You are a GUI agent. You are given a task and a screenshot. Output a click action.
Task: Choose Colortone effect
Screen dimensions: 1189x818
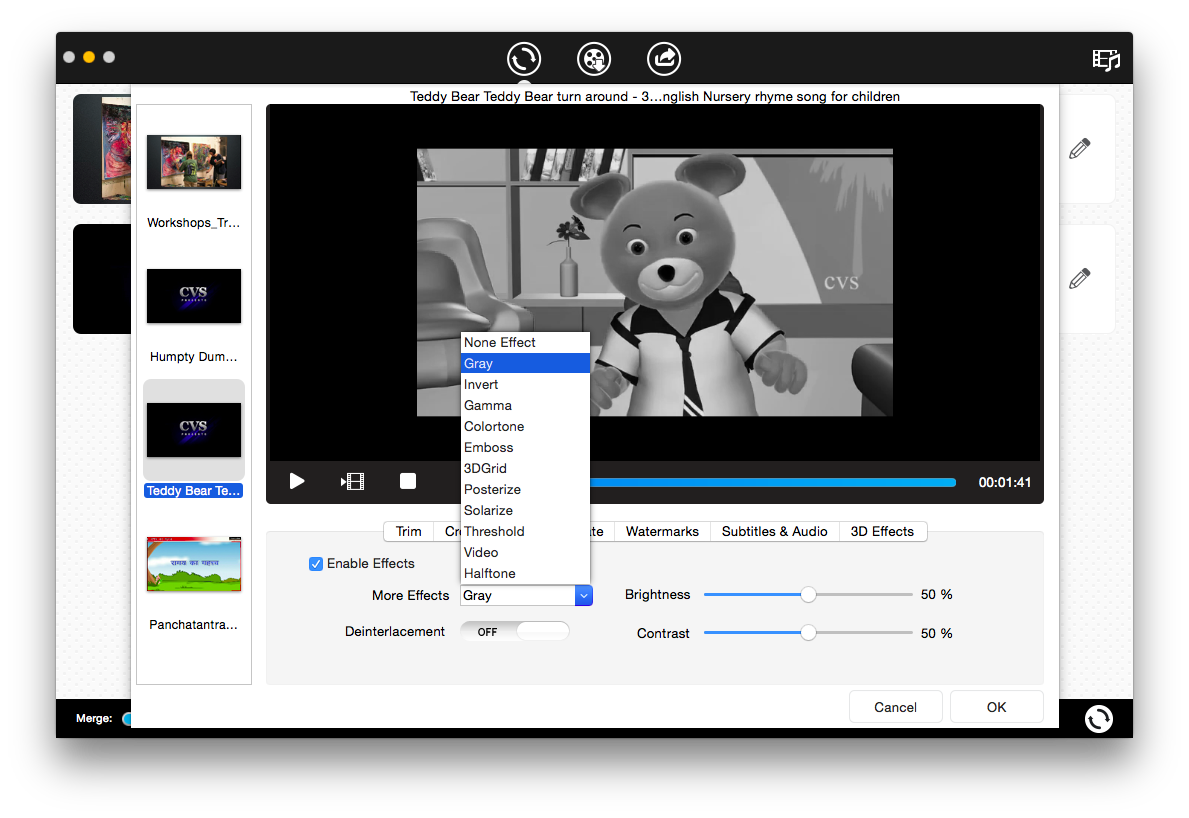click(x=525, y=427)
